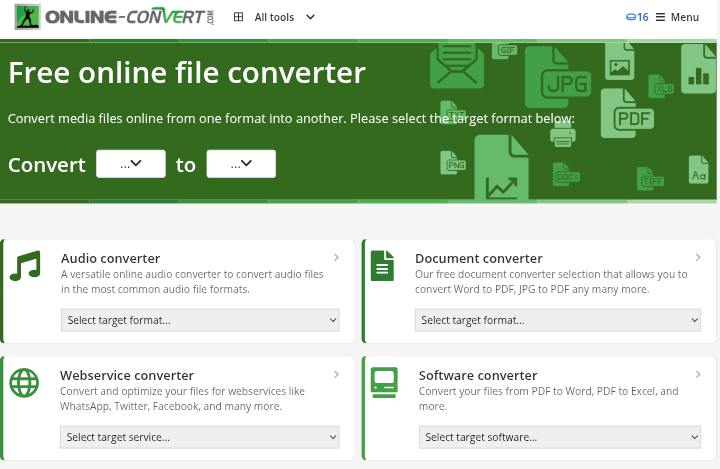Open the Select target software dropdown
The width and height of the screenshot is (720, 469).
click(560, 437)
